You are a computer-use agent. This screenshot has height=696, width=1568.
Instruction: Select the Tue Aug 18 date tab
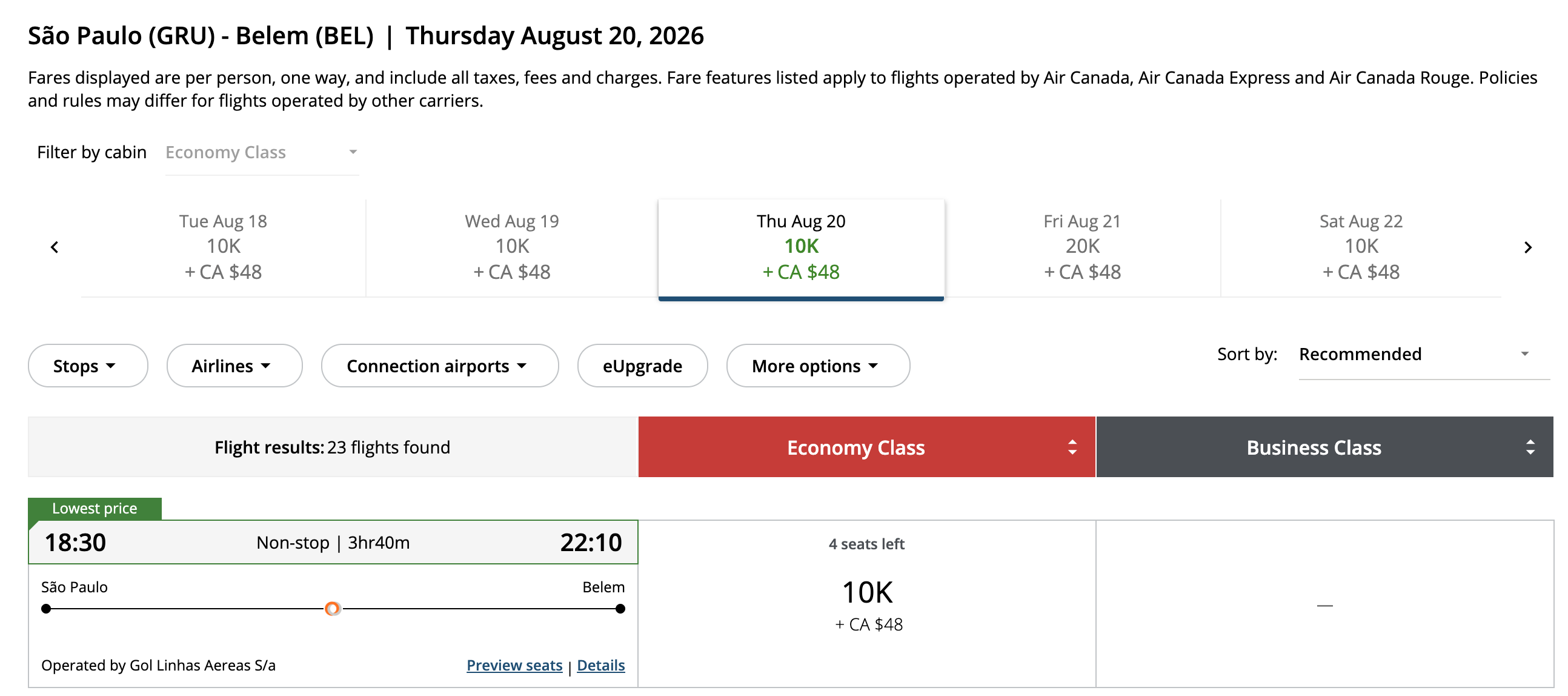[224, 247]
